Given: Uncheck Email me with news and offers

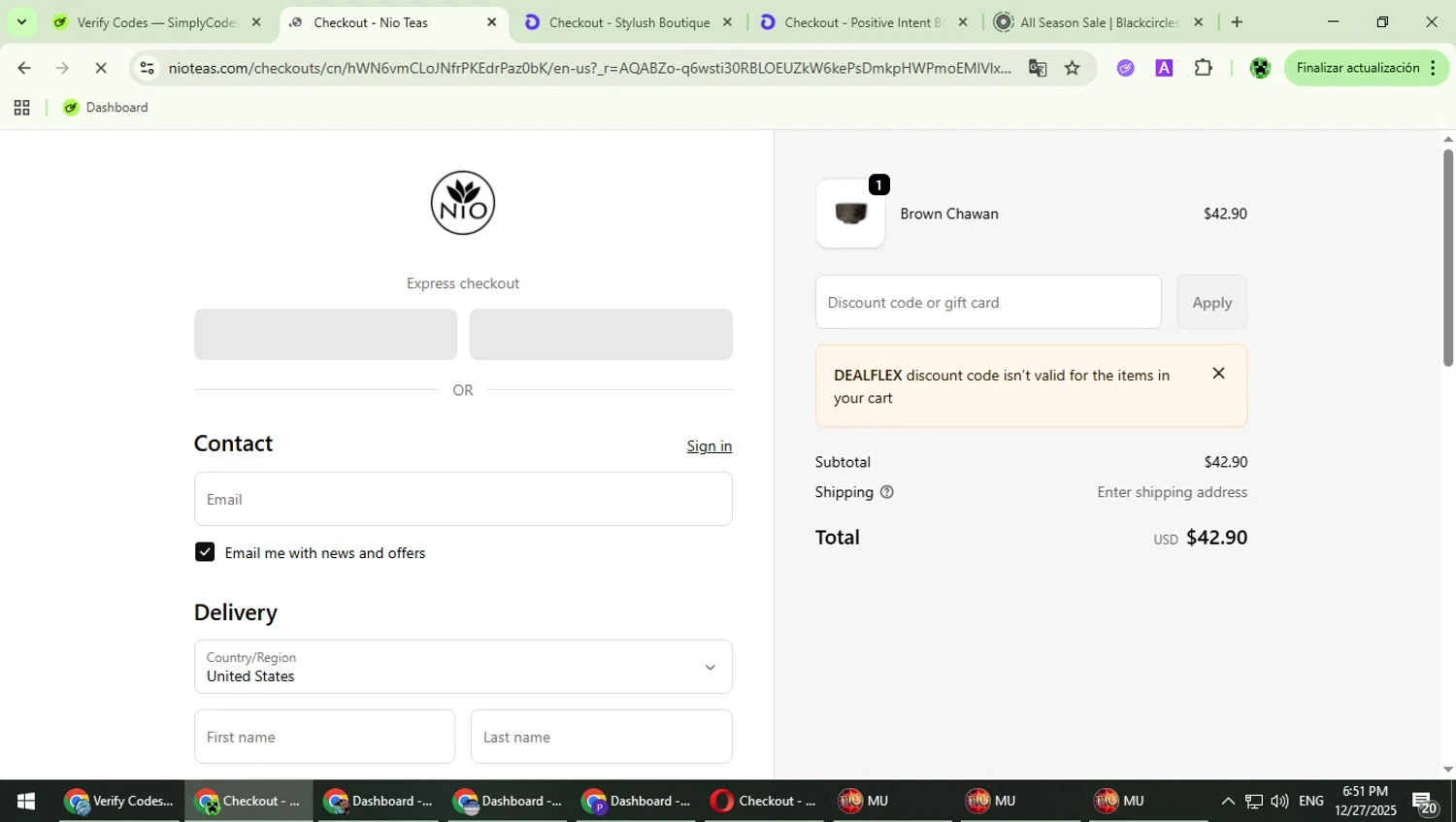Looking at the screenshot, I should pyautogui.click(x=205, y=552).
